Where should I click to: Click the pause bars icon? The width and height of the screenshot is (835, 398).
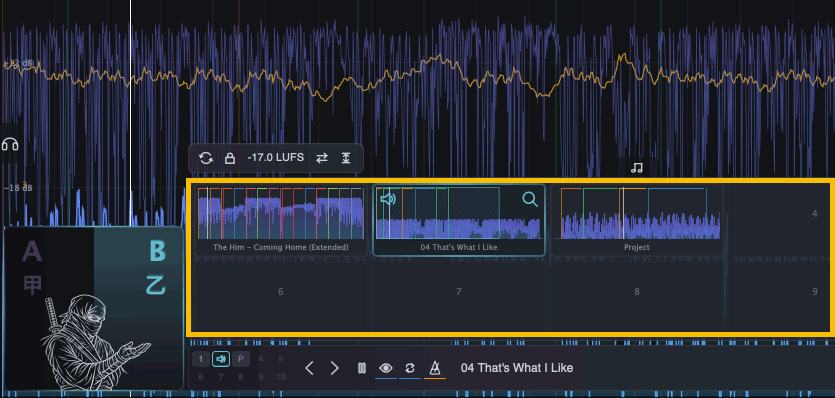(x=362, y=368)
